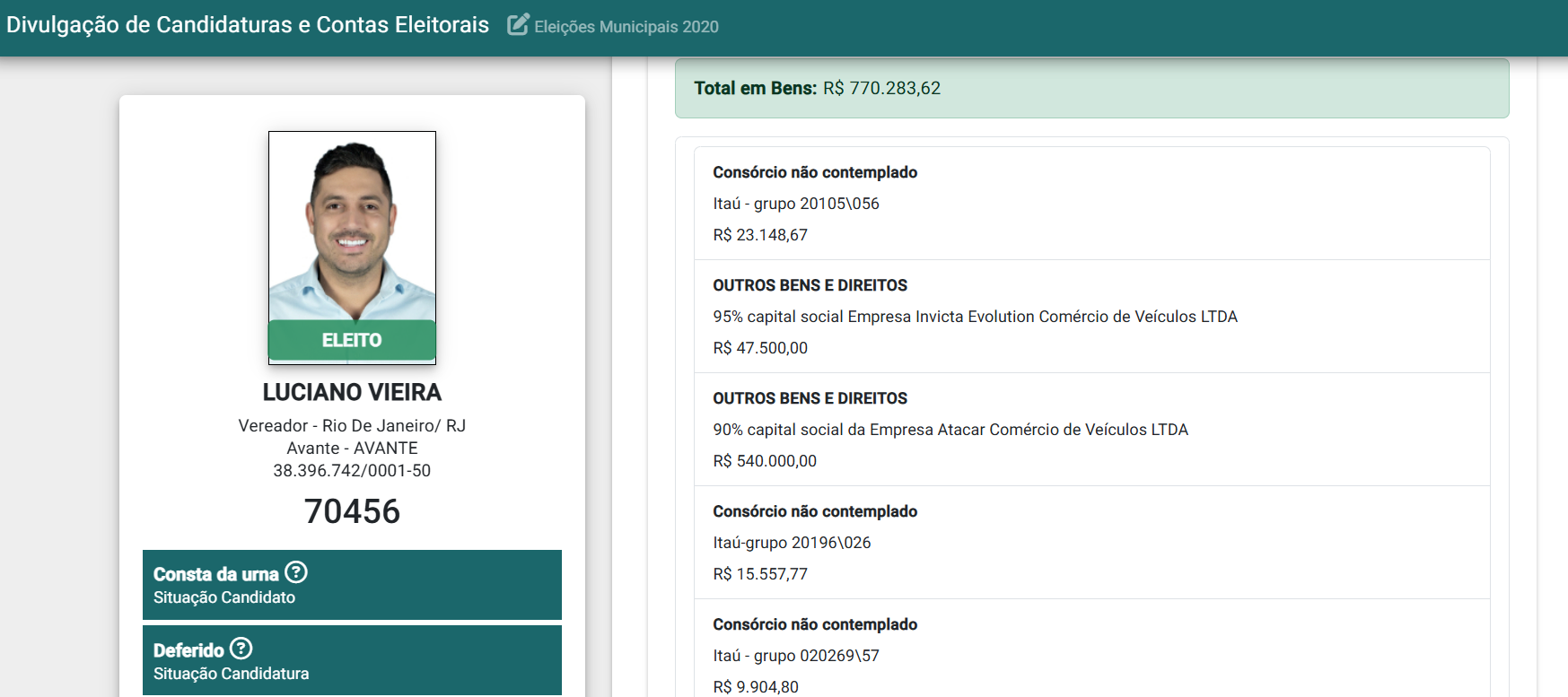The image size is (1568, 697).
Task: Click 95% capital social Invicta Evolution entry
Action: pos(975,317)
